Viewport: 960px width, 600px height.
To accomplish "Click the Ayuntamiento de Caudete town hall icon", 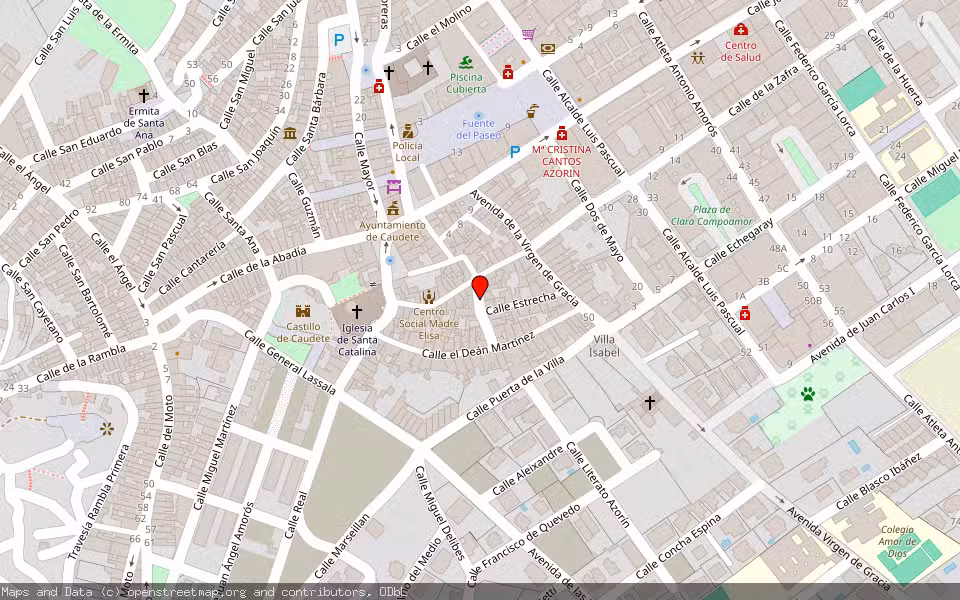I will point(393,209).
